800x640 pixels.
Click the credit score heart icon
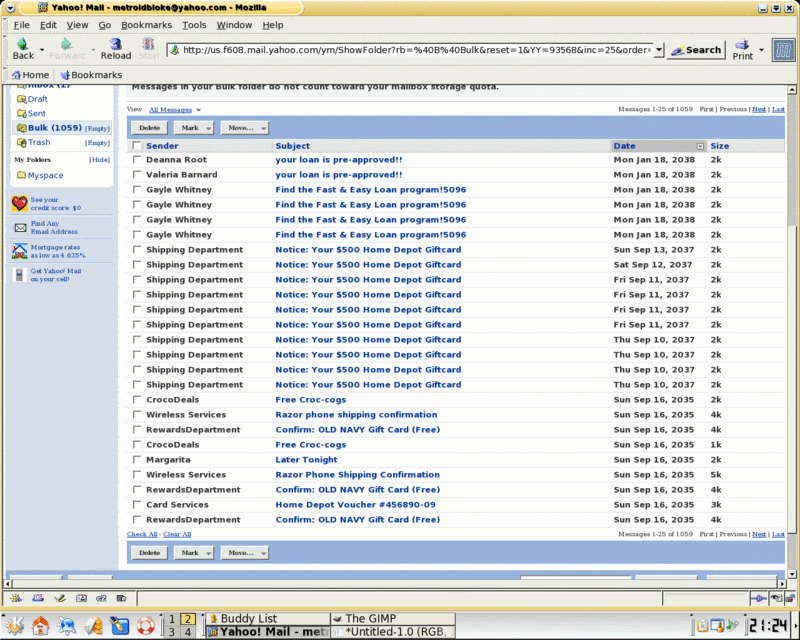[x=19, y=204]
